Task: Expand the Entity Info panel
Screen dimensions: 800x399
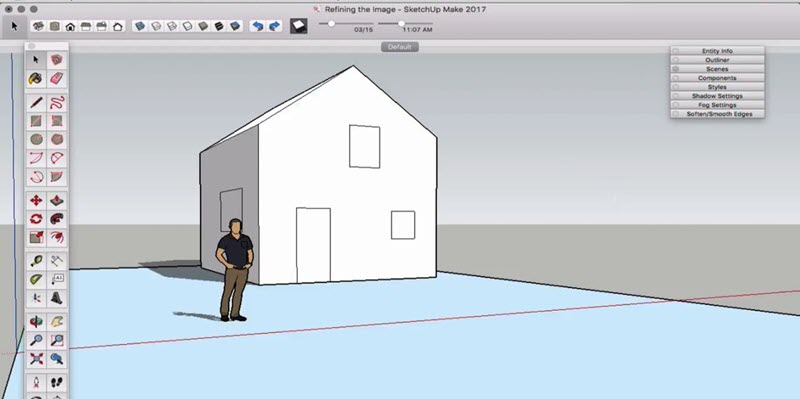Action: tap(717, 51)
